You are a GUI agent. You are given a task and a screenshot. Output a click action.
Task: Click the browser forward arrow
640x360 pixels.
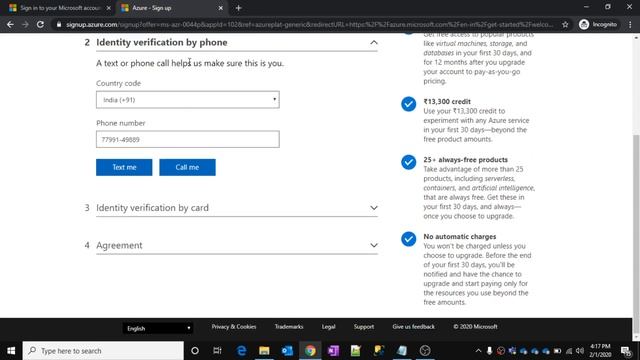click(25, 24)
